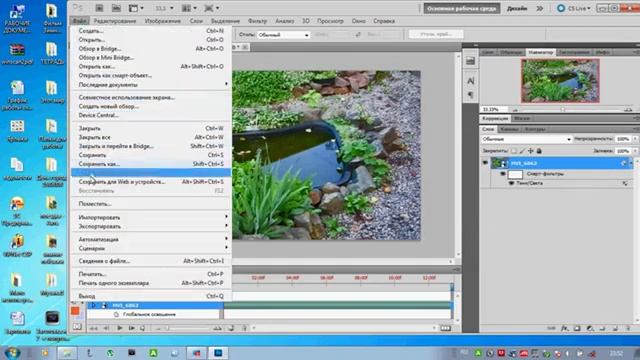Expand the Импортировать submenu
The image size is (640, 360).
(x=226, y=217)
